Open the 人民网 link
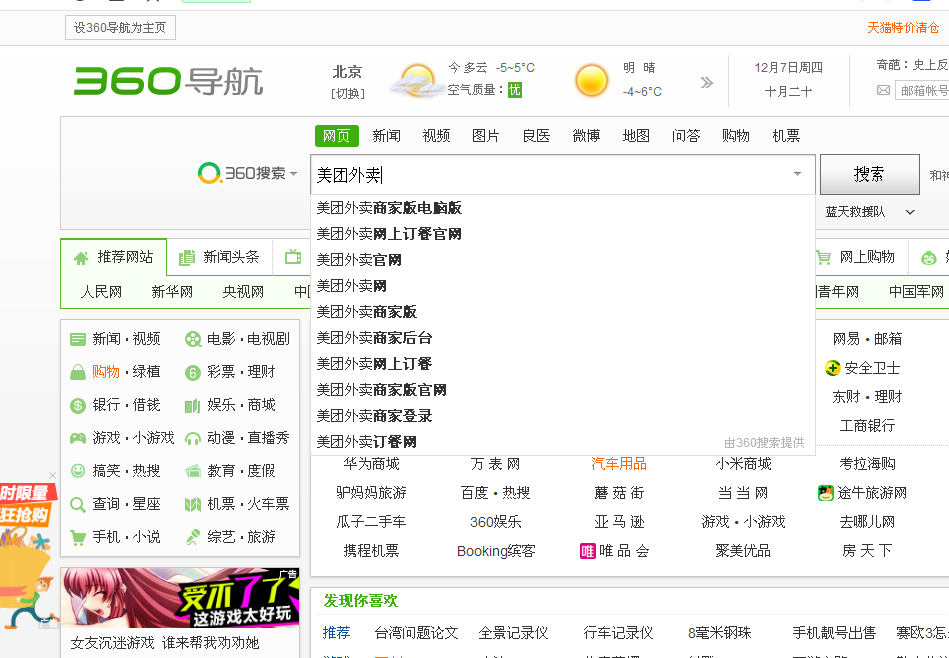The width and height of the screenshot is (949, 658). (x=102, y=292)
